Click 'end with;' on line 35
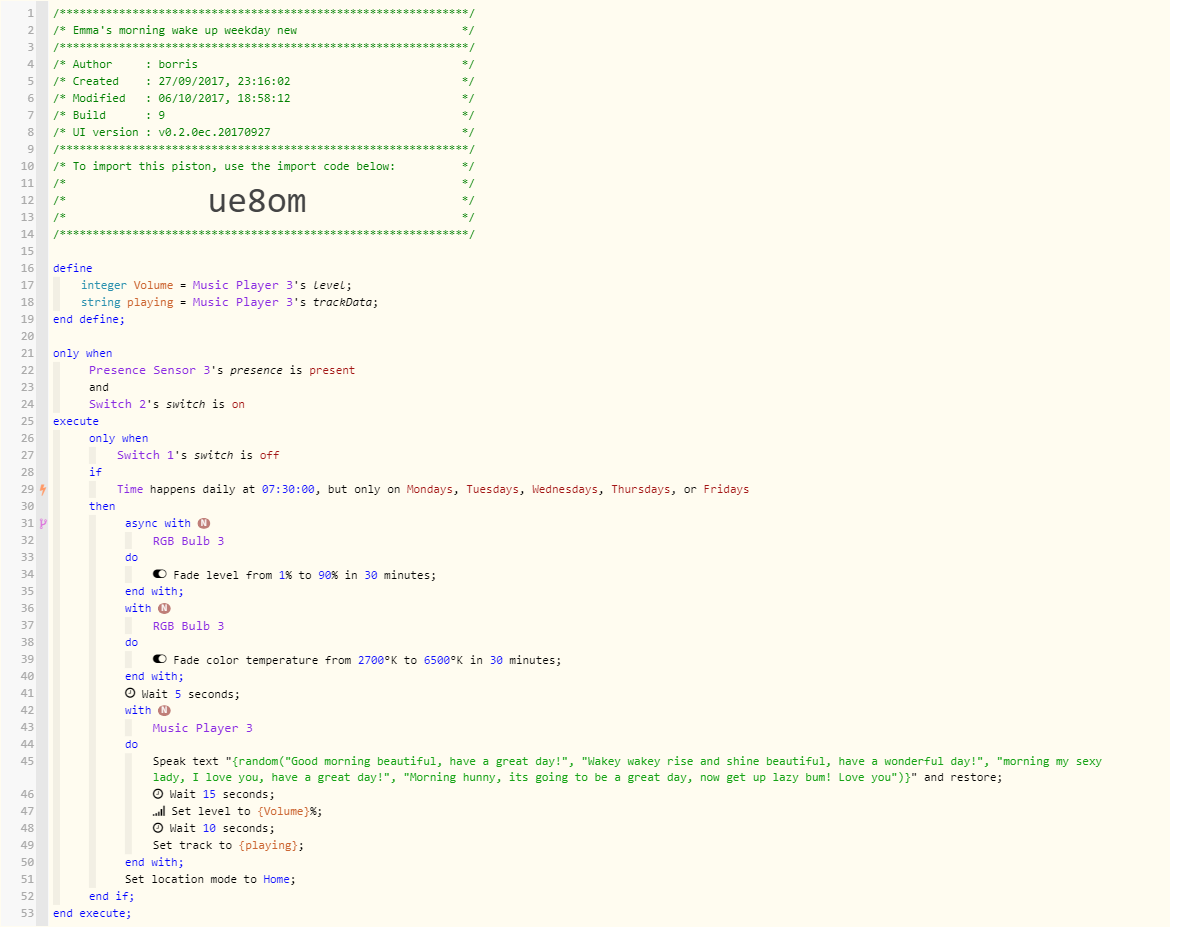This screenshot has height=935, width=1178. point(154,591)
